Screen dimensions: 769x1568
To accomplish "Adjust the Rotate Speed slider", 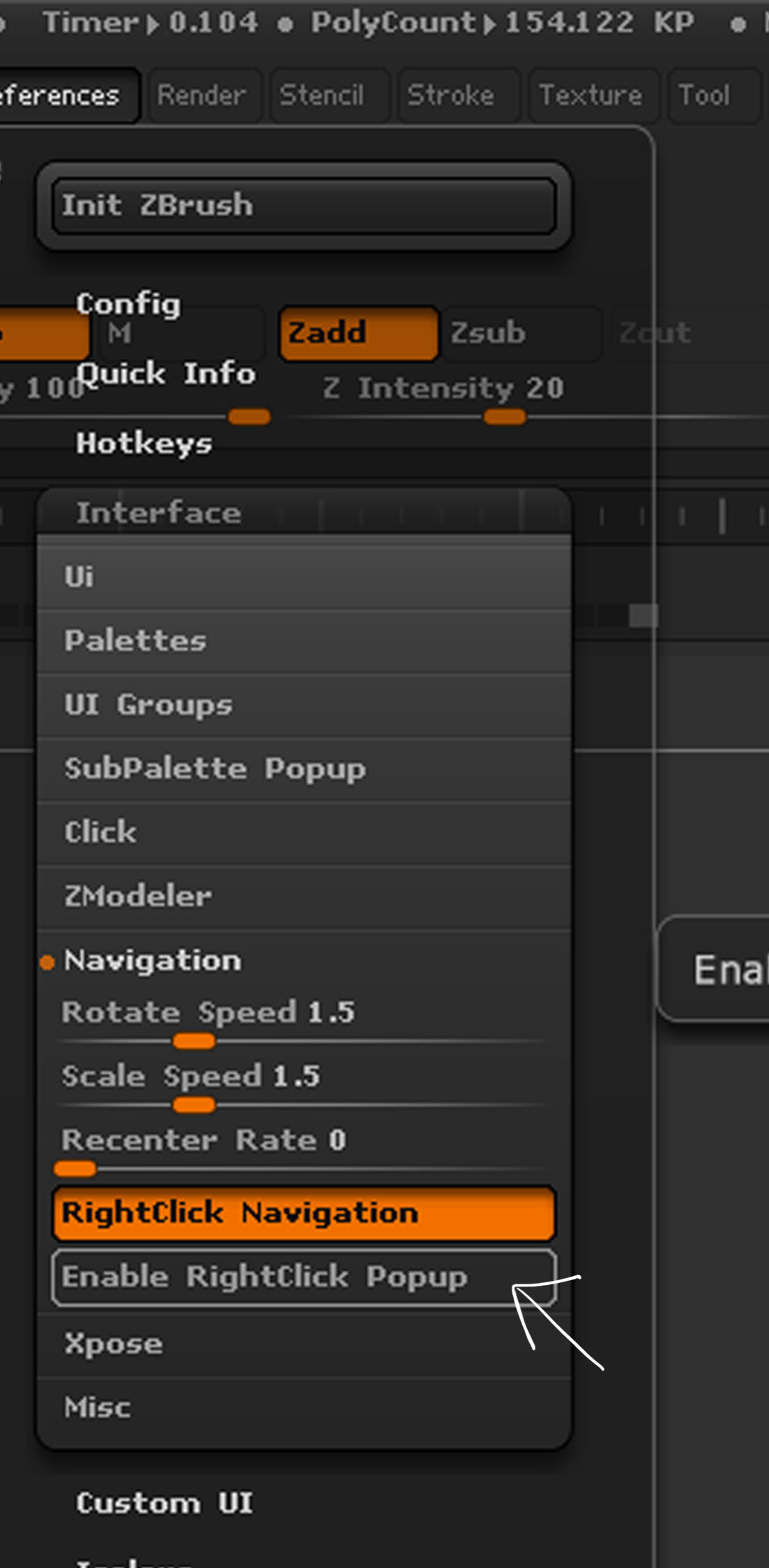I will tap(195, 1041).
